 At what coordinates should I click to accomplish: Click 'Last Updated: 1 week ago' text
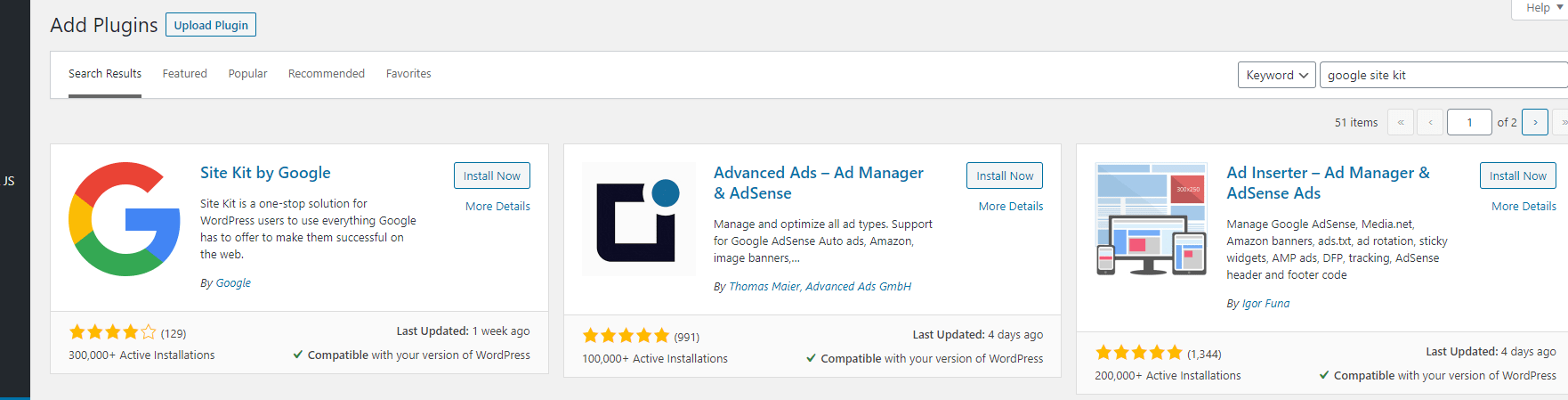(463, 331)
